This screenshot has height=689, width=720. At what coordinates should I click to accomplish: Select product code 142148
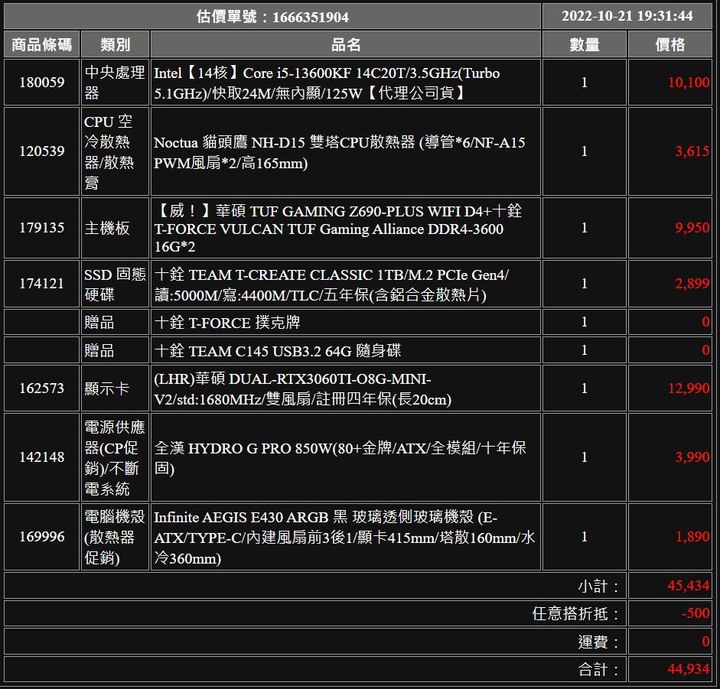click(x=42, y=457)
